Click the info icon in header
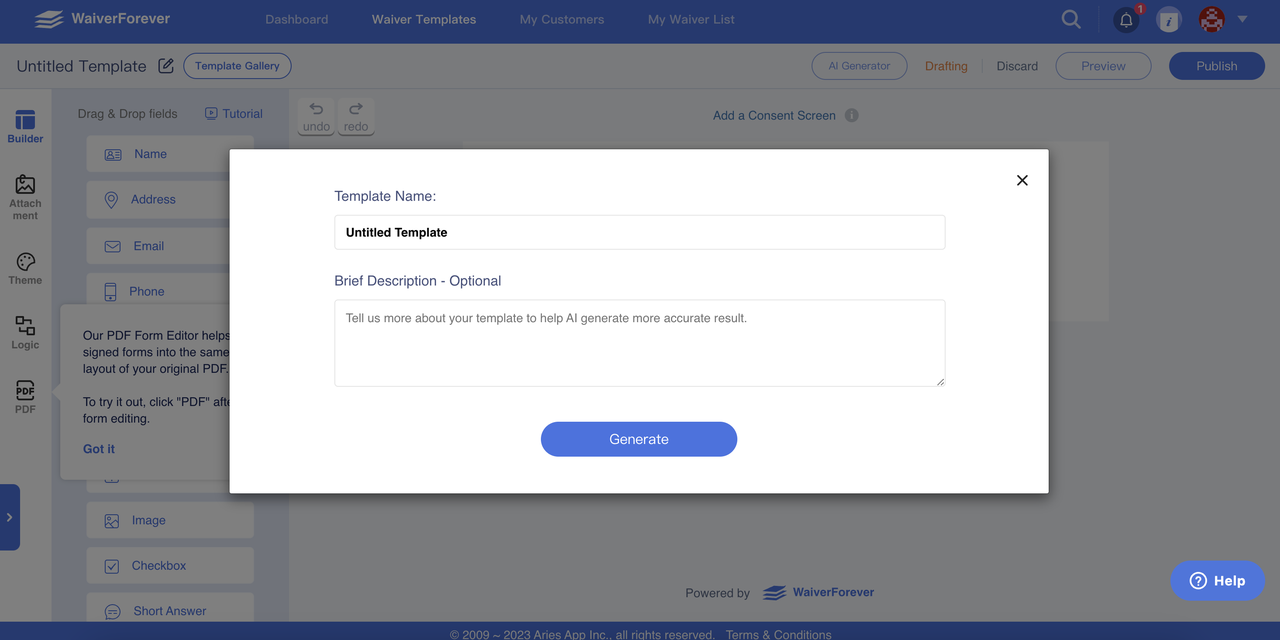This screenshot has height=640, width=1280. tap(1169, 19)
